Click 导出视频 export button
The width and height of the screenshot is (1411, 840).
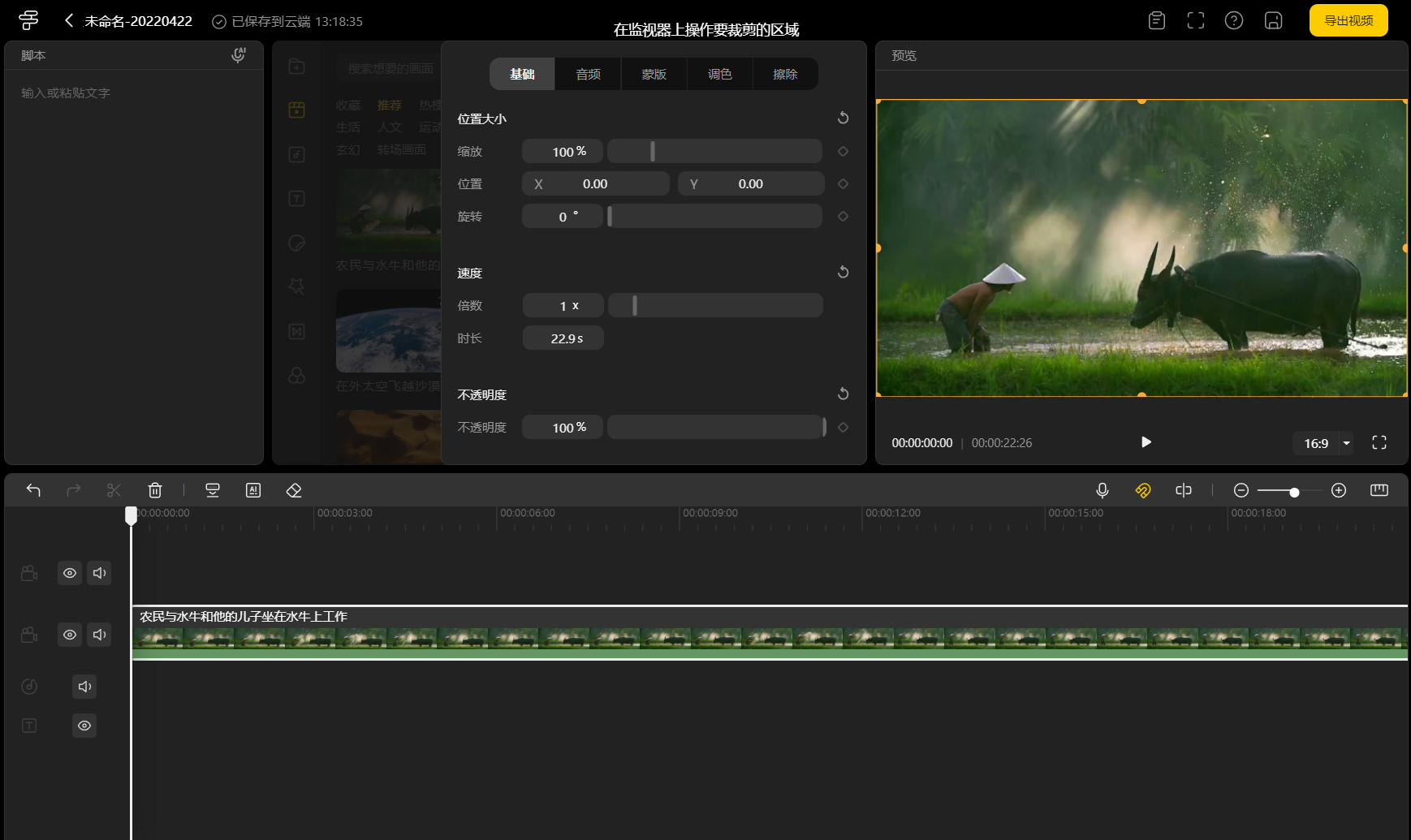[1348, 20]
